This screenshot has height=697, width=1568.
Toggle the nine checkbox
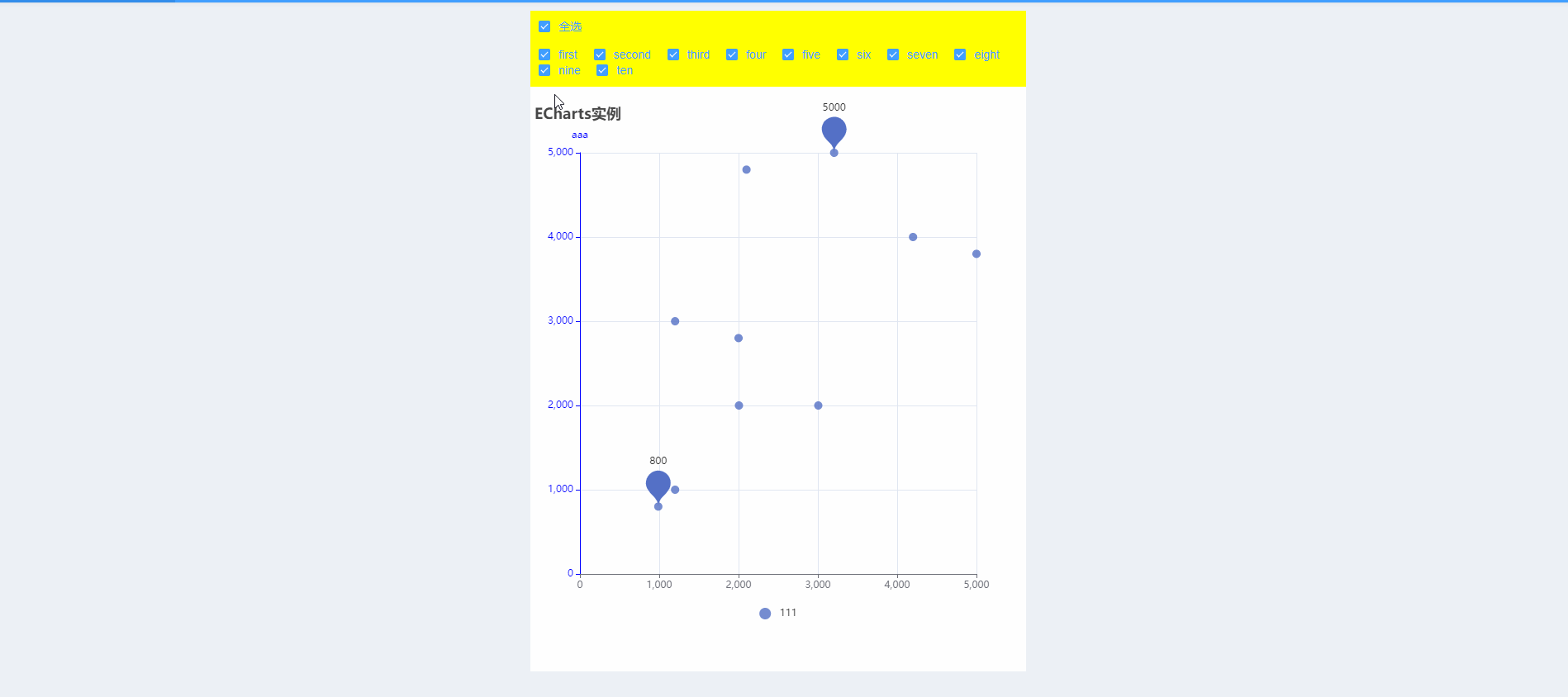tap(544, 70)
